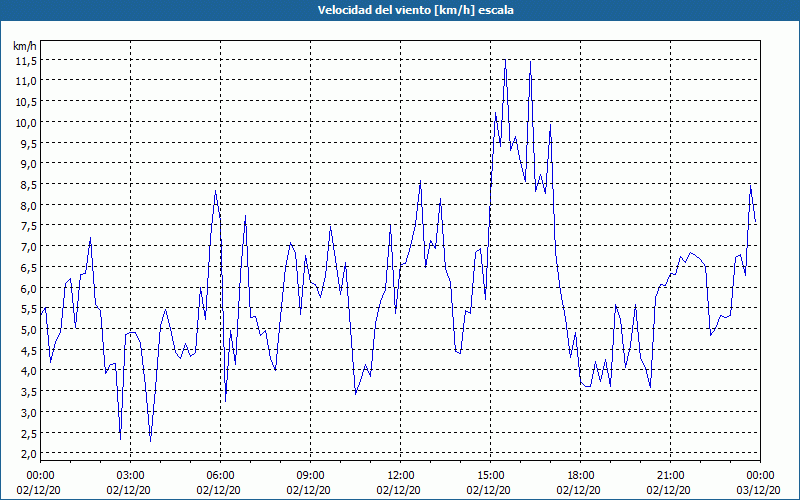Click the lowest wind dip just before 03:00
The image size is (800, 500).
point(120,439)
